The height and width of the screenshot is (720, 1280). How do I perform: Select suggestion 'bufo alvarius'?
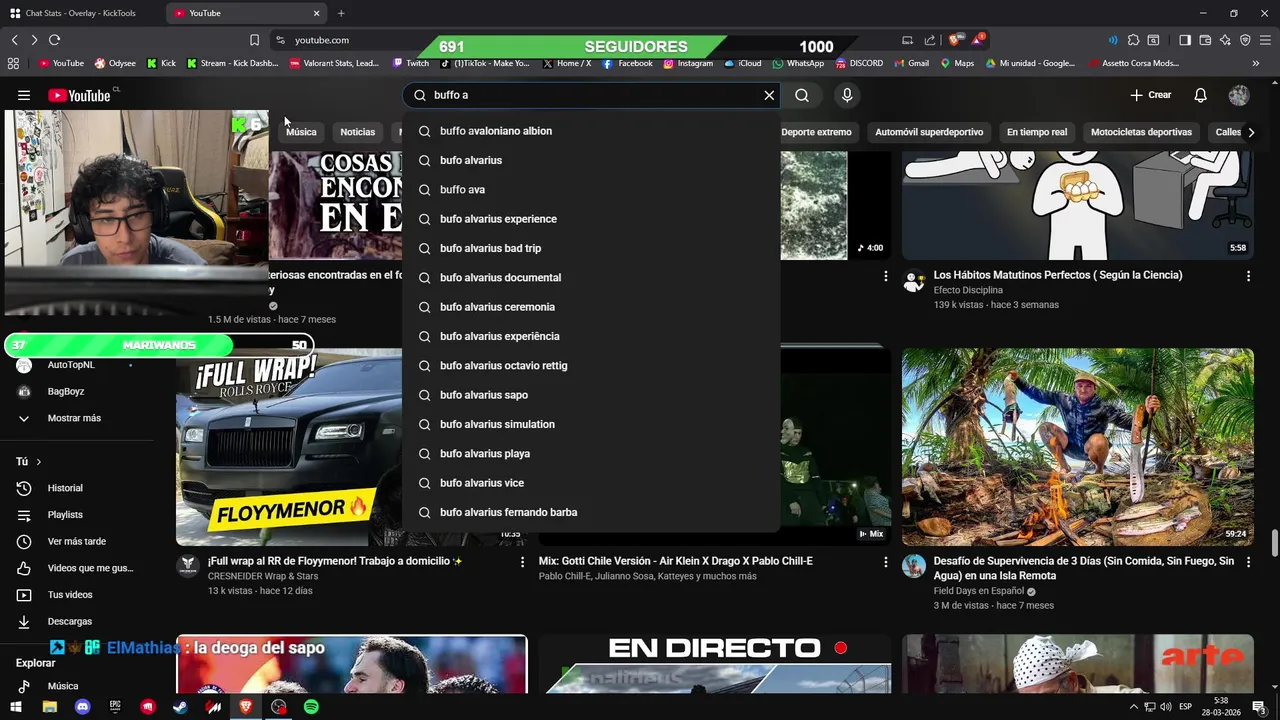coord(591,160)
